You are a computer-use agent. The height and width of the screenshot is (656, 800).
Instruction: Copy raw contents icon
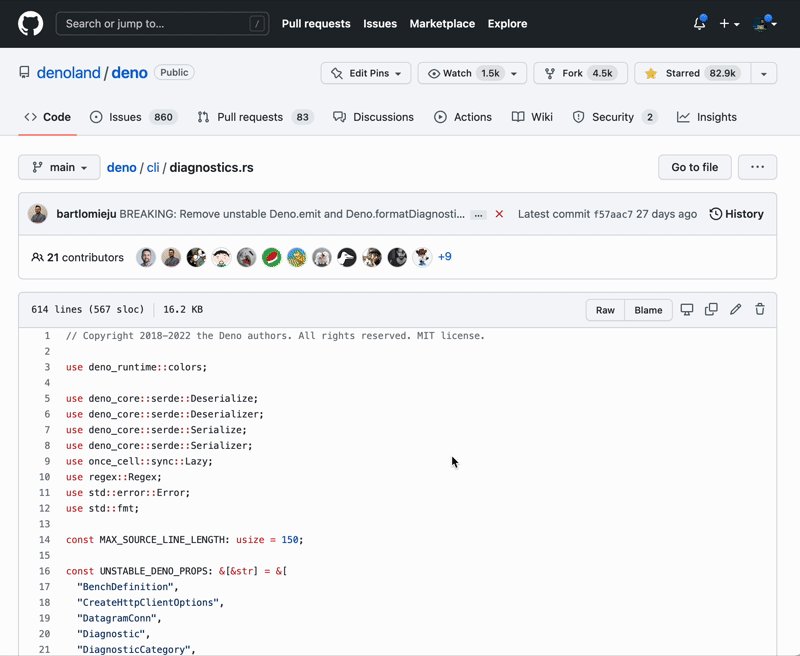[711, 309]
